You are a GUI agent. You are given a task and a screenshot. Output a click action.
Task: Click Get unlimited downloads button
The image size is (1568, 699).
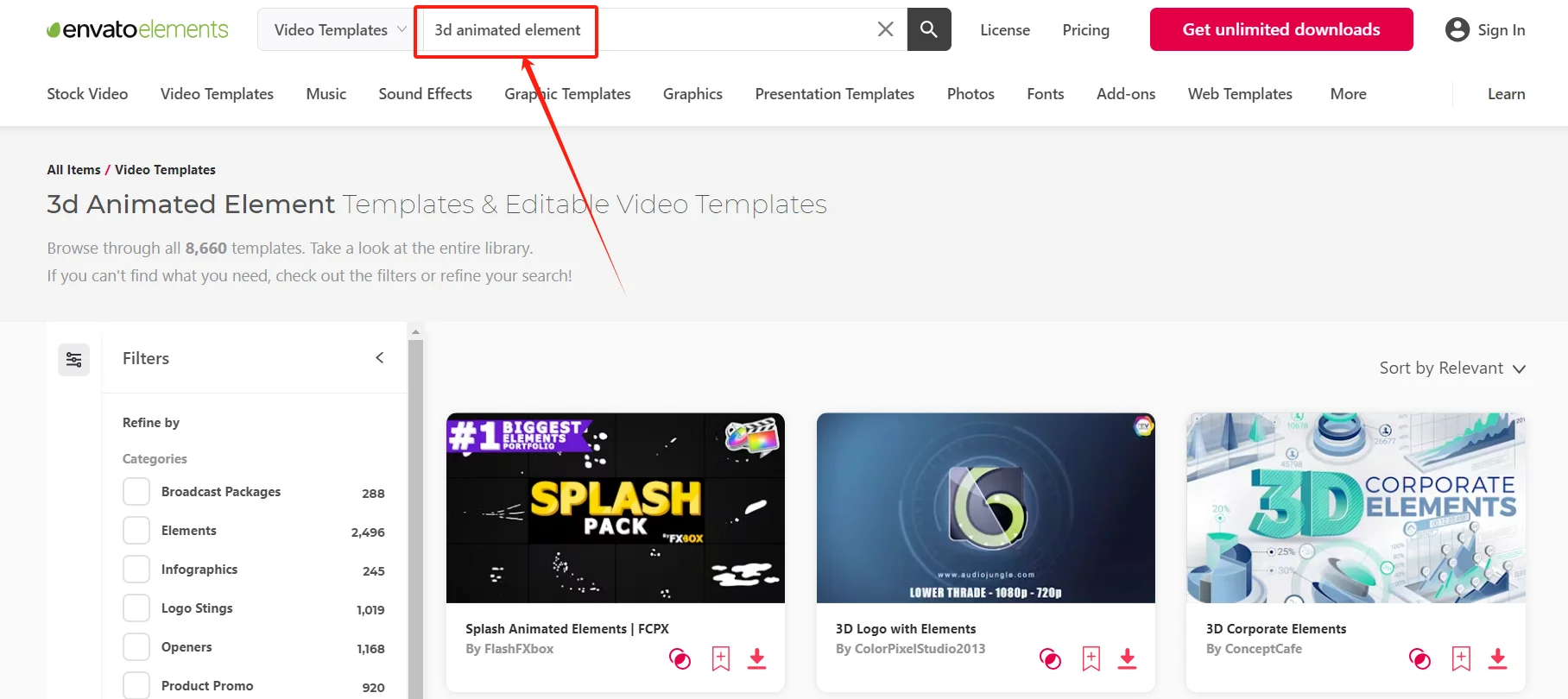click(x=1281, y=29)
